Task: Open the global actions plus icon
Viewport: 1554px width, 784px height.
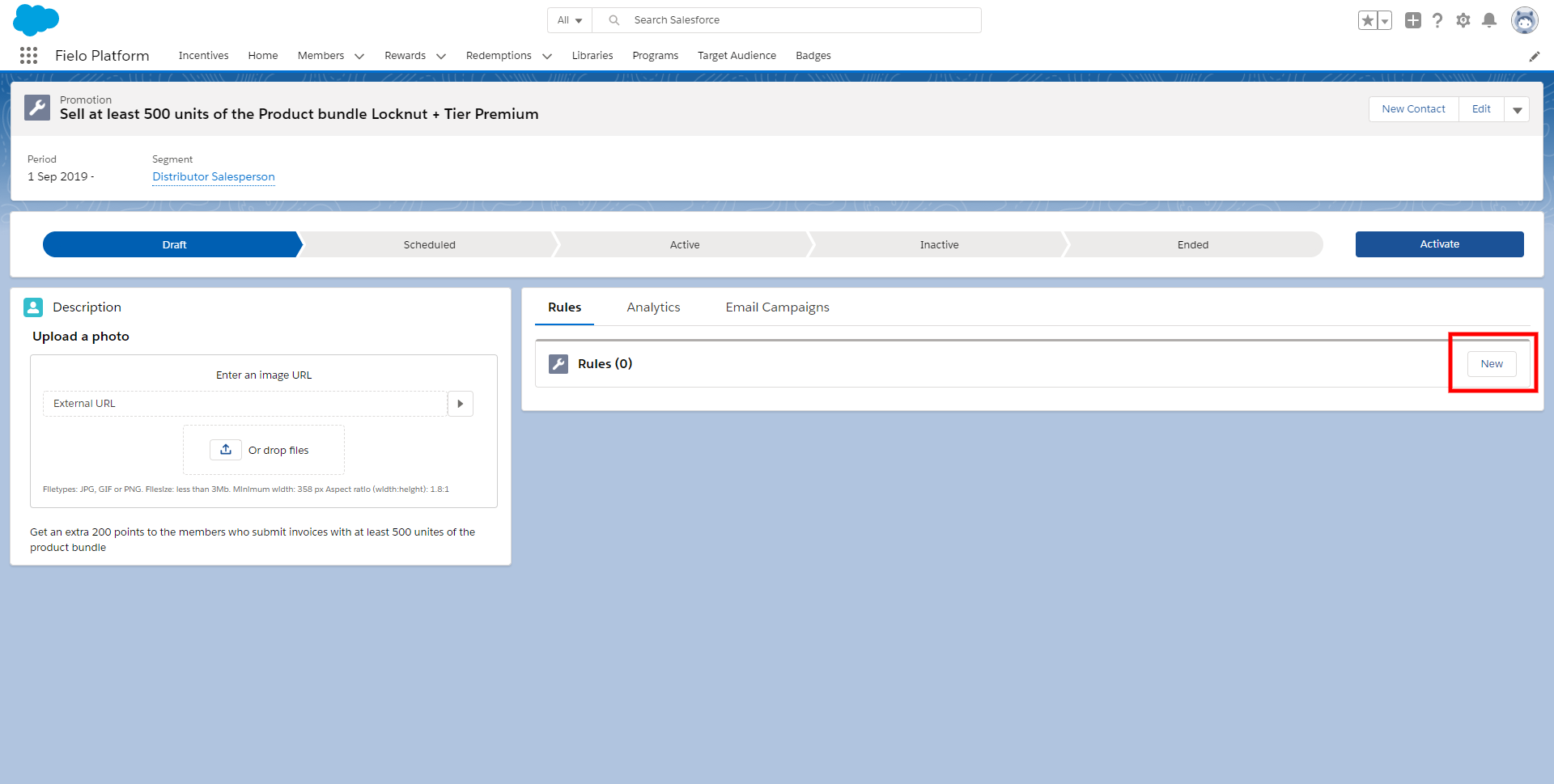Action: click(1412, 20)
